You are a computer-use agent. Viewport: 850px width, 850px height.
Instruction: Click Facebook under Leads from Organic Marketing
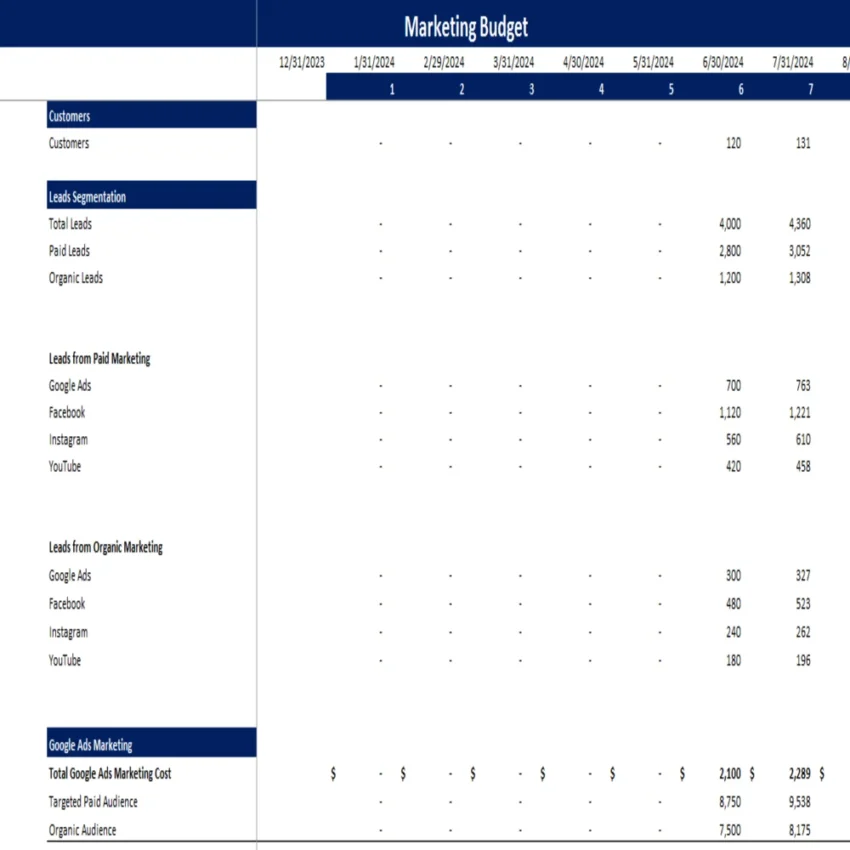[x=66, y=604]
